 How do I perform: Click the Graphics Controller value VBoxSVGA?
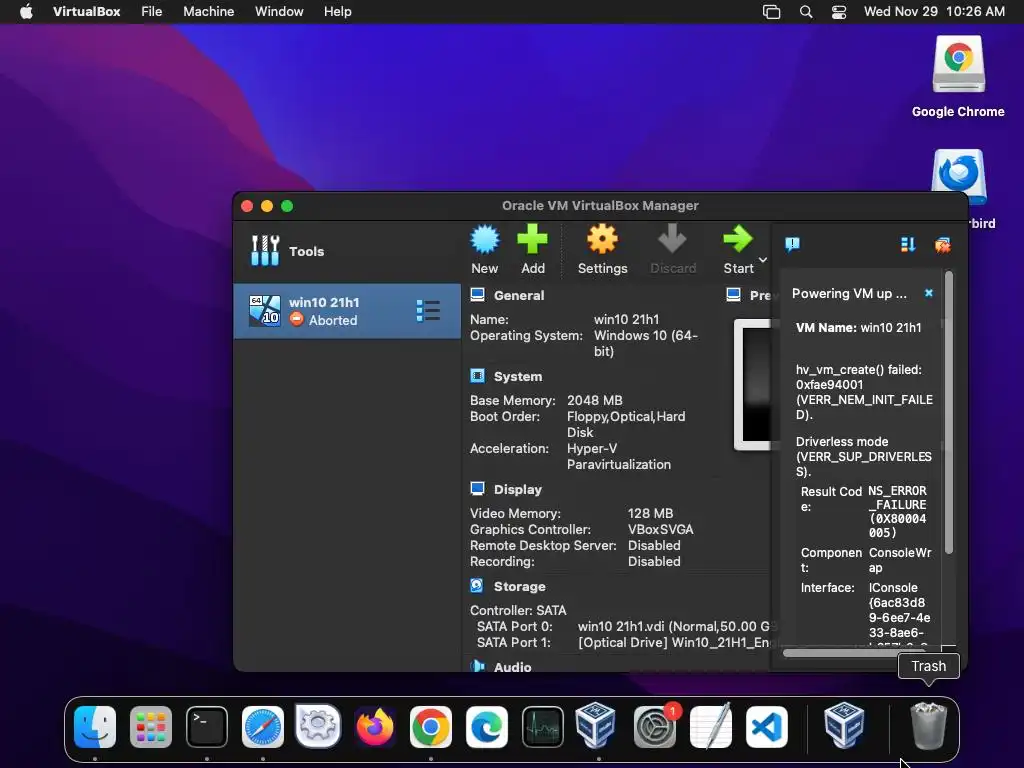point(660,530)
